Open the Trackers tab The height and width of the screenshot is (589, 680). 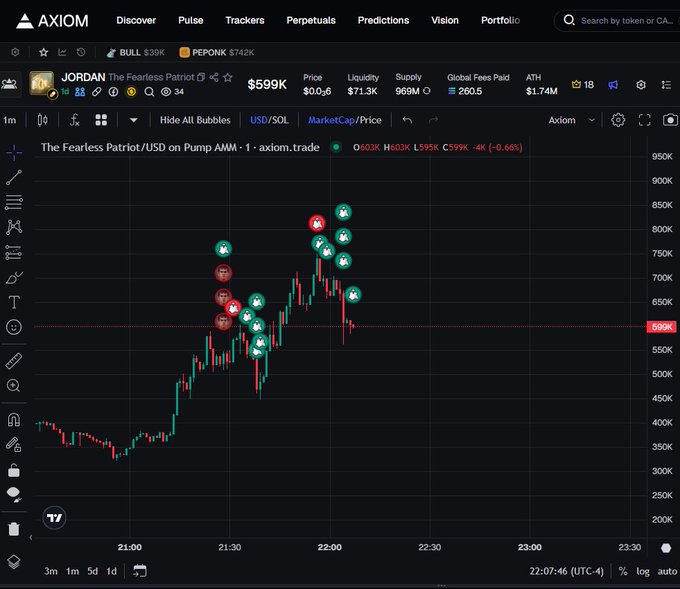245,20
